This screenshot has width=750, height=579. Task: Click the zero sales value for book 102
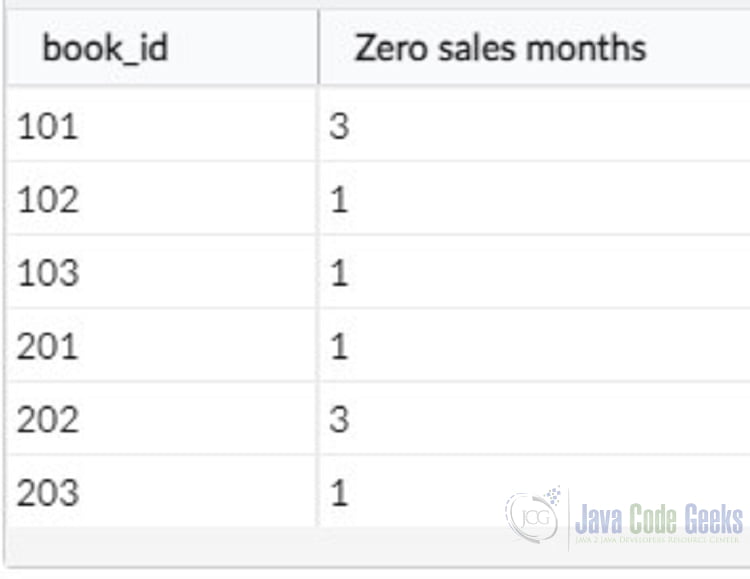point(339,200)
